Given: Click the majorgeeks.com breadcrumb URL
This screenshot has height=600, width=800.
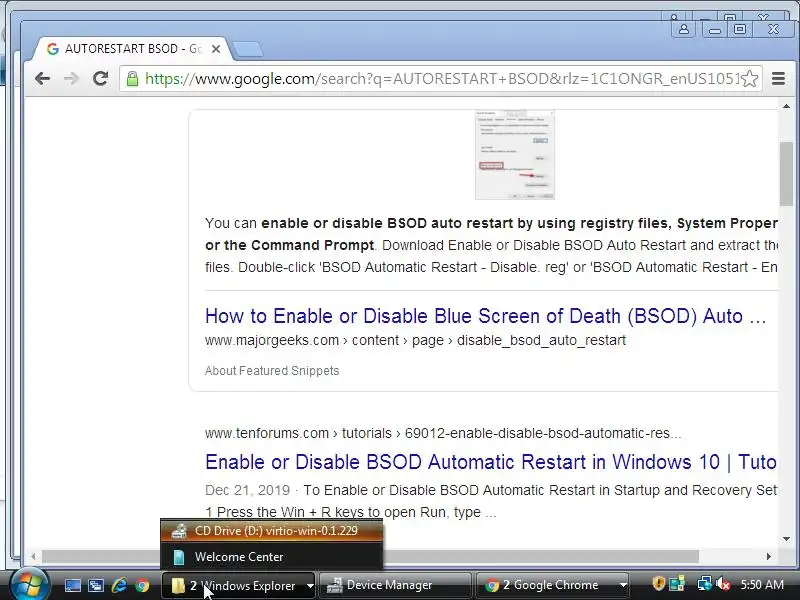Looking at the screenshot, I should tap(415, 340).
